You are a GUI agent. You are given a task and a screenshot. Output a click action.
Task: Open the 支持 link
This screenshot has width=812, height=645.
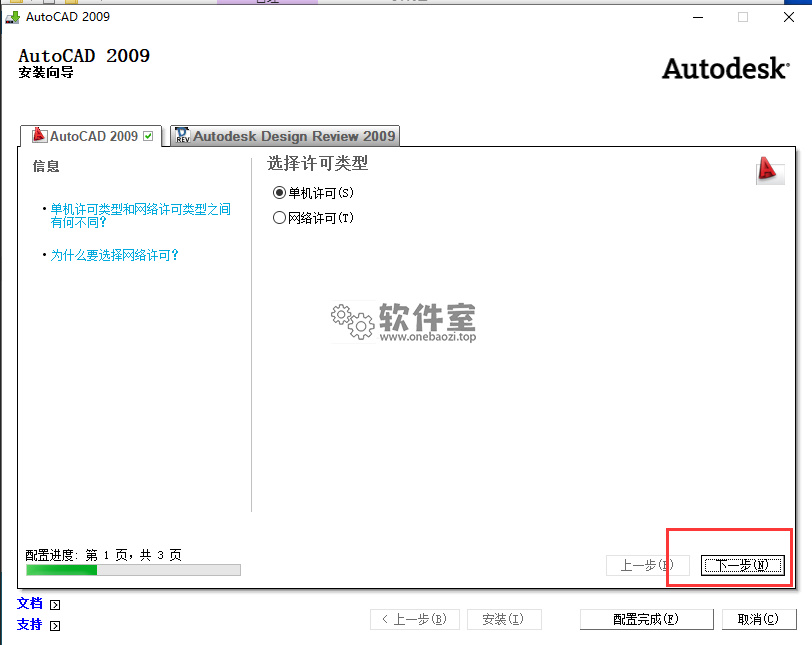click(x=30, y=625)
